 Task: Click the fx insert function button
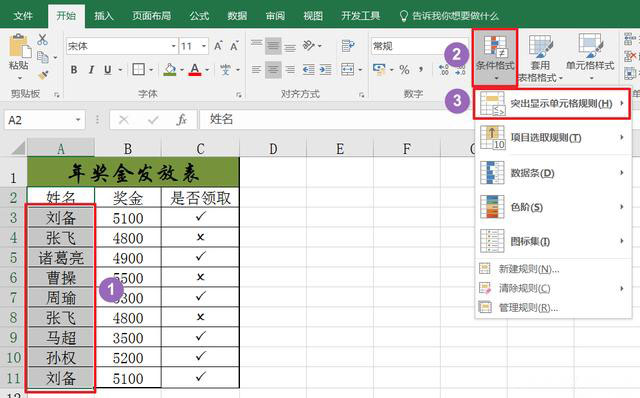(182, 120)
